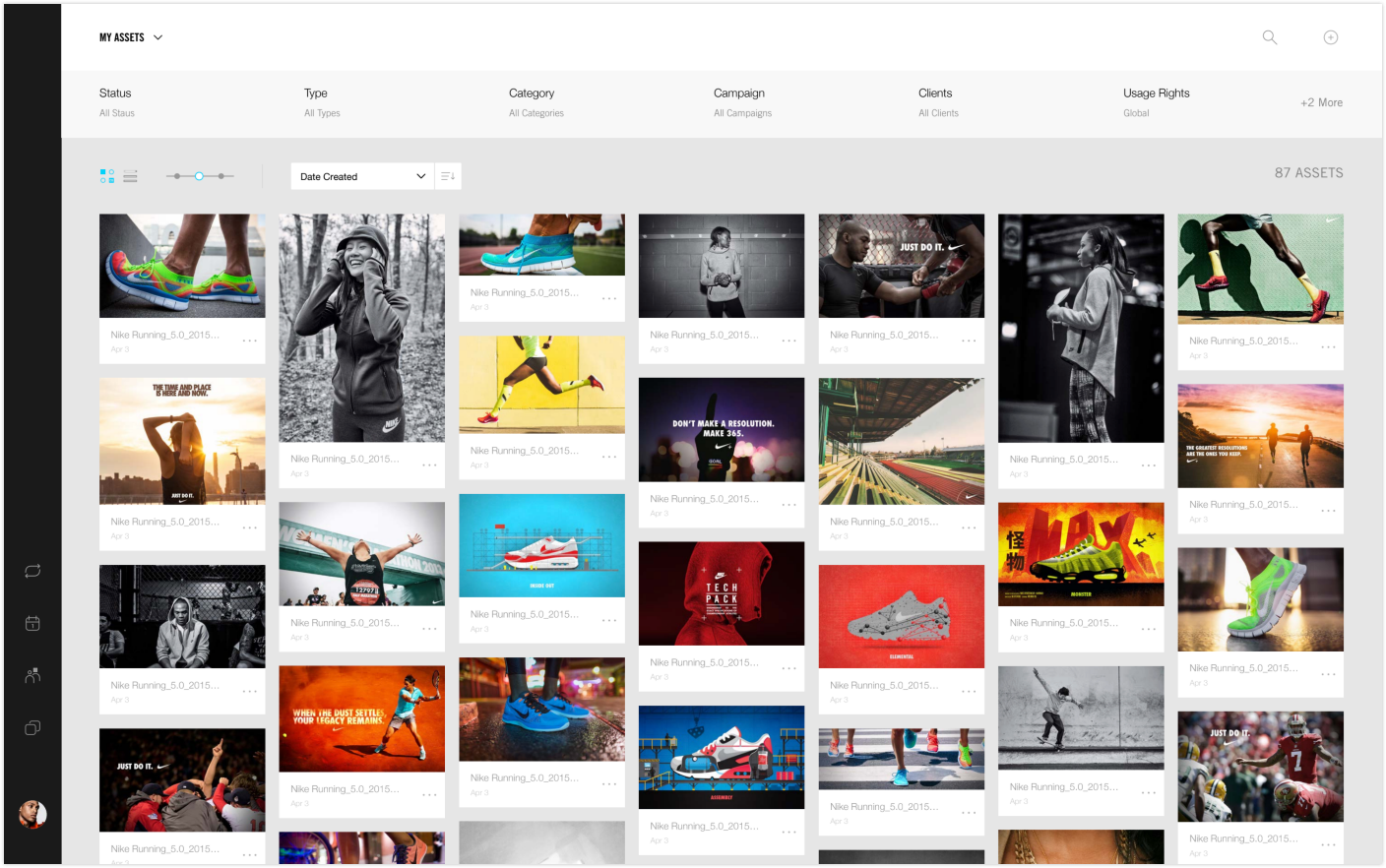Open the sunset runner greatest resolutions thumbnail
This screenshot has height=868, width=1386.
coord(1260,436)
